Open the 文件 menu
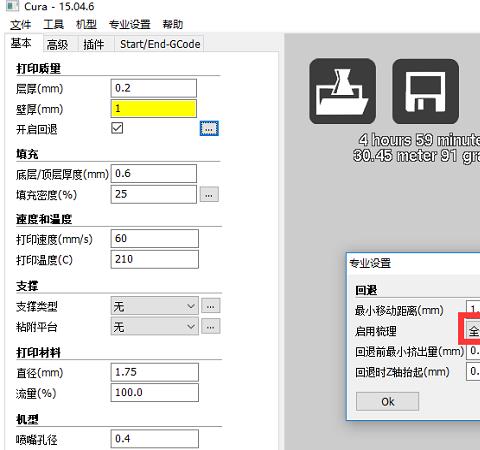 pos(21,24)
